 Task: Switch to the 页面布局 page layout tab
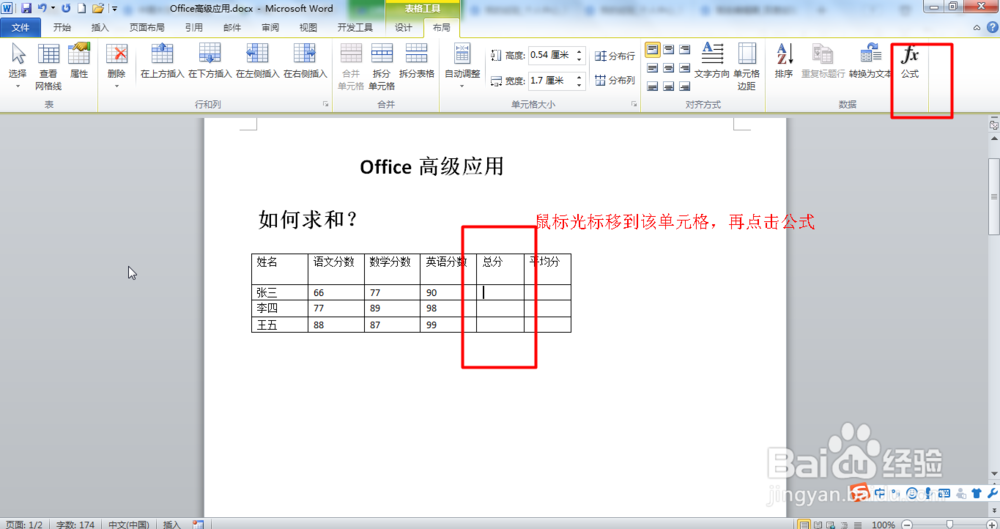point(147,27)
